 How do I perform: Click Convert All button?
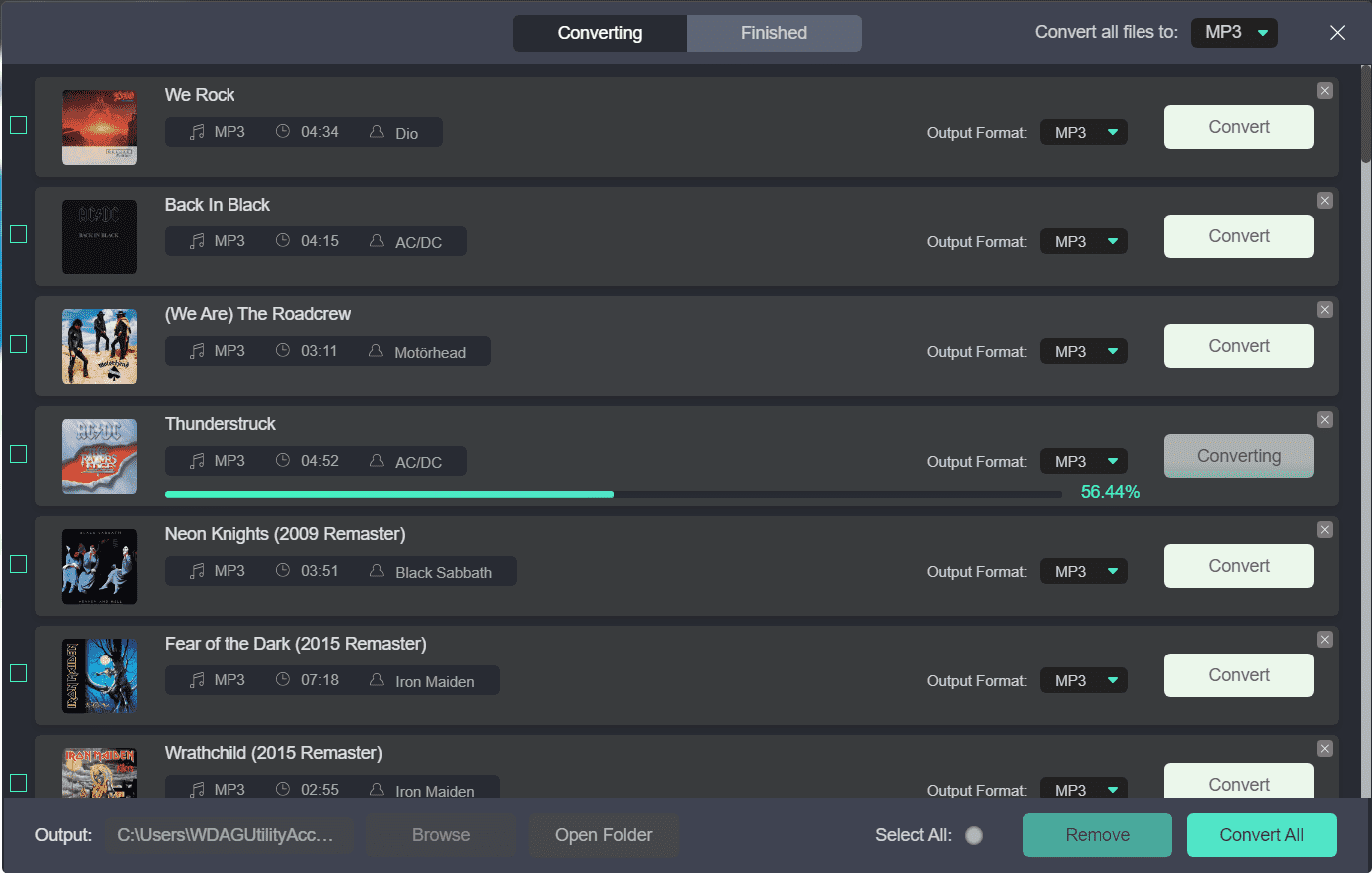(1262, 835)
